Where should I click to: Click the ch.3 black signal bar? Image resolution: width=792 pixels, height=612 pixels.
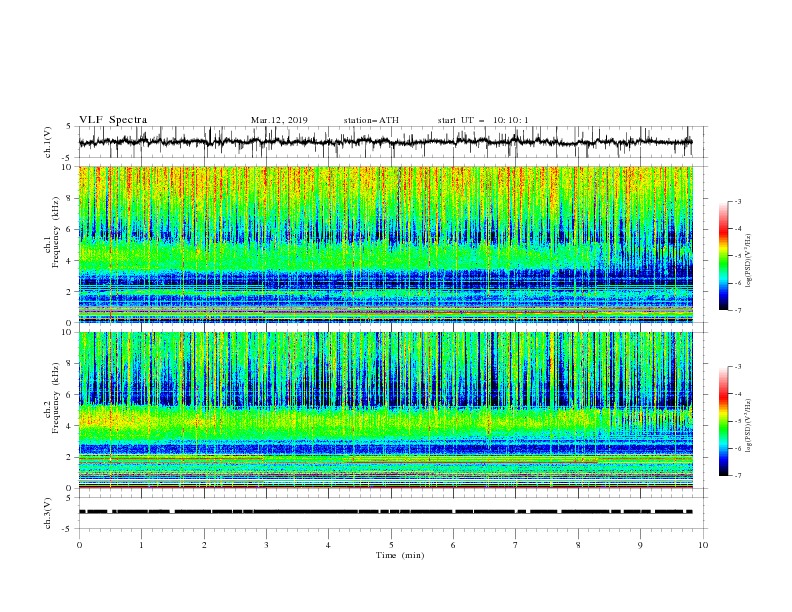click(x=385, y=512)
